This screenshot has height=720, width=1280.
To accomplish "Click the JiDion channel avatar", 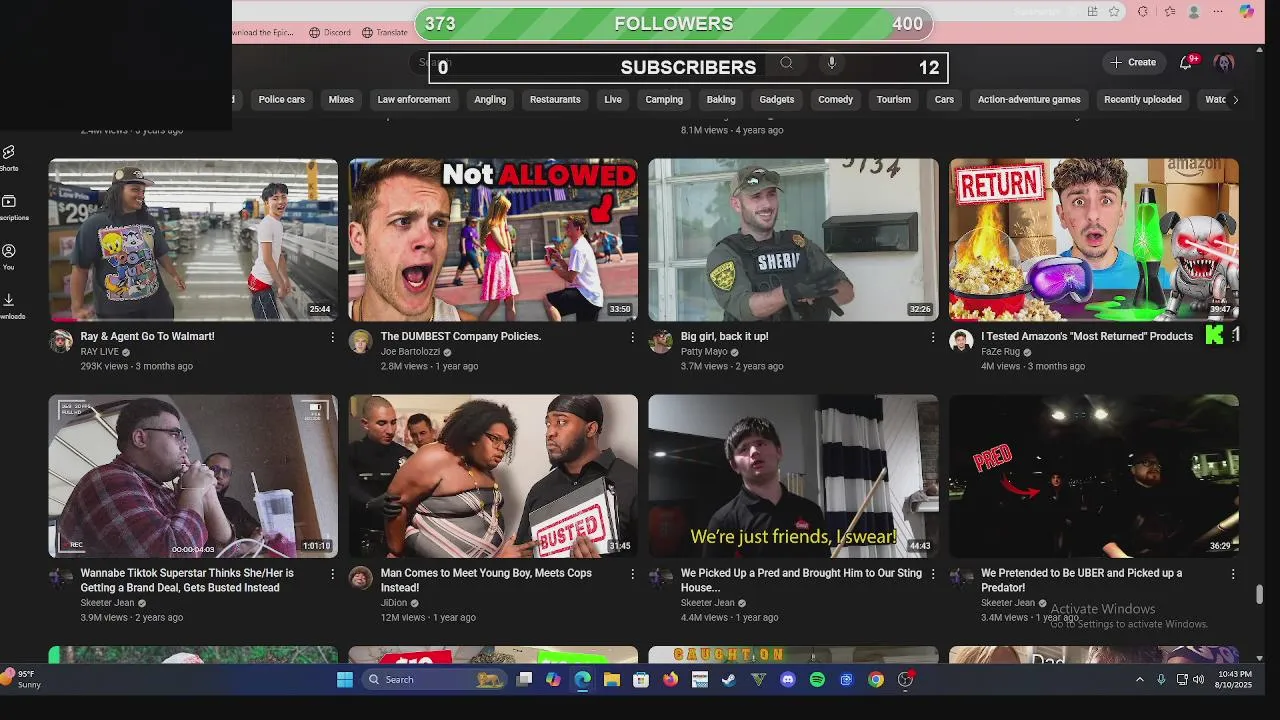I will coord(360,577).
